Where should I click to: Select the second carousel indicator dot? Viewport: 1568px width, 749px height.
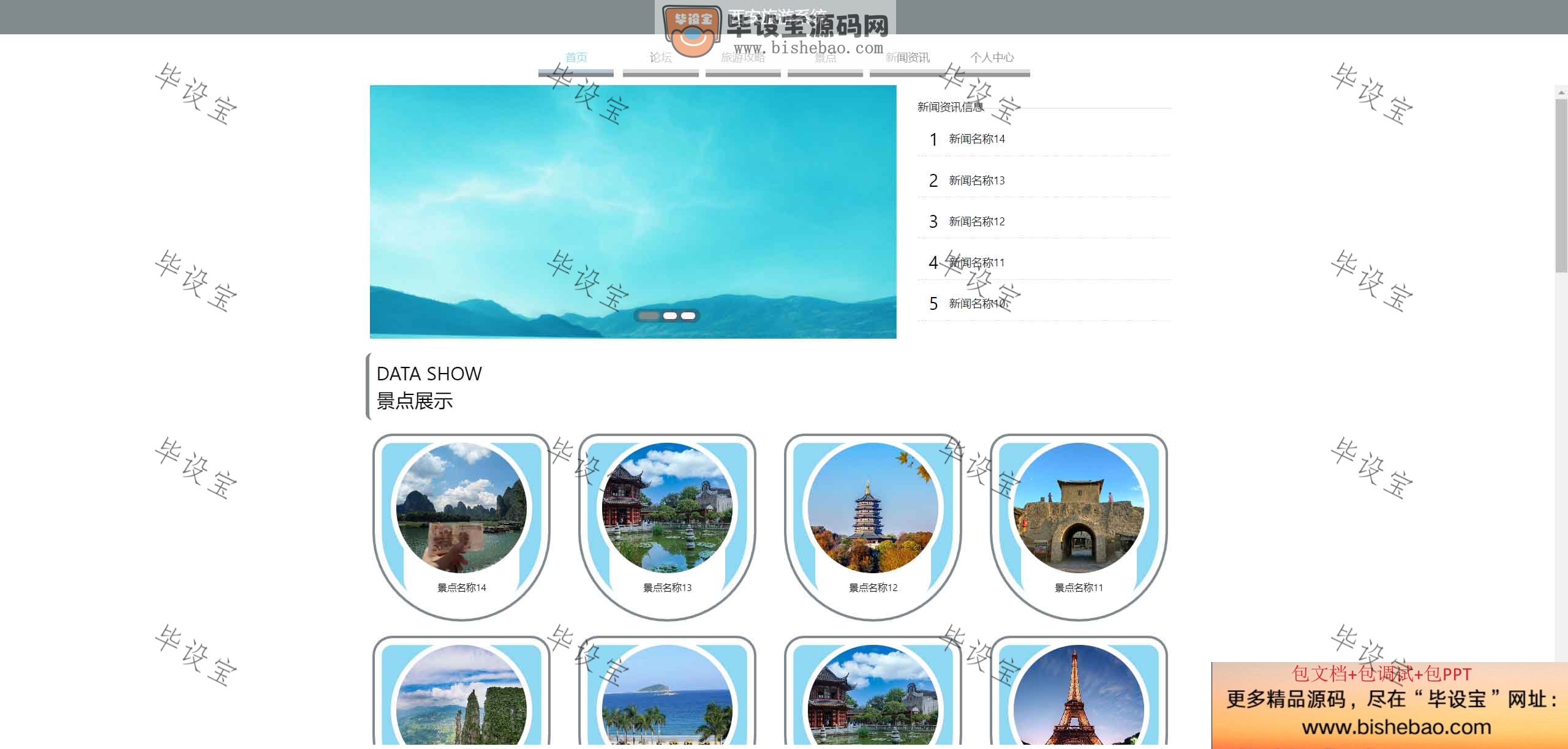click(670, 316)
